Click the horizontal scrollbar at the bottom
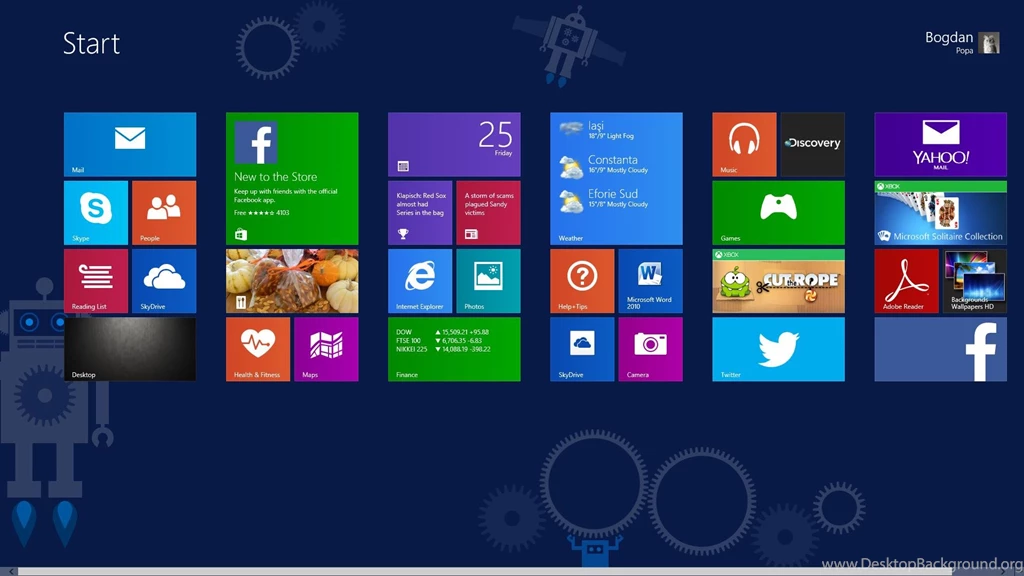Viewport: 1024px width, 576px height. (x=400, y=571)
